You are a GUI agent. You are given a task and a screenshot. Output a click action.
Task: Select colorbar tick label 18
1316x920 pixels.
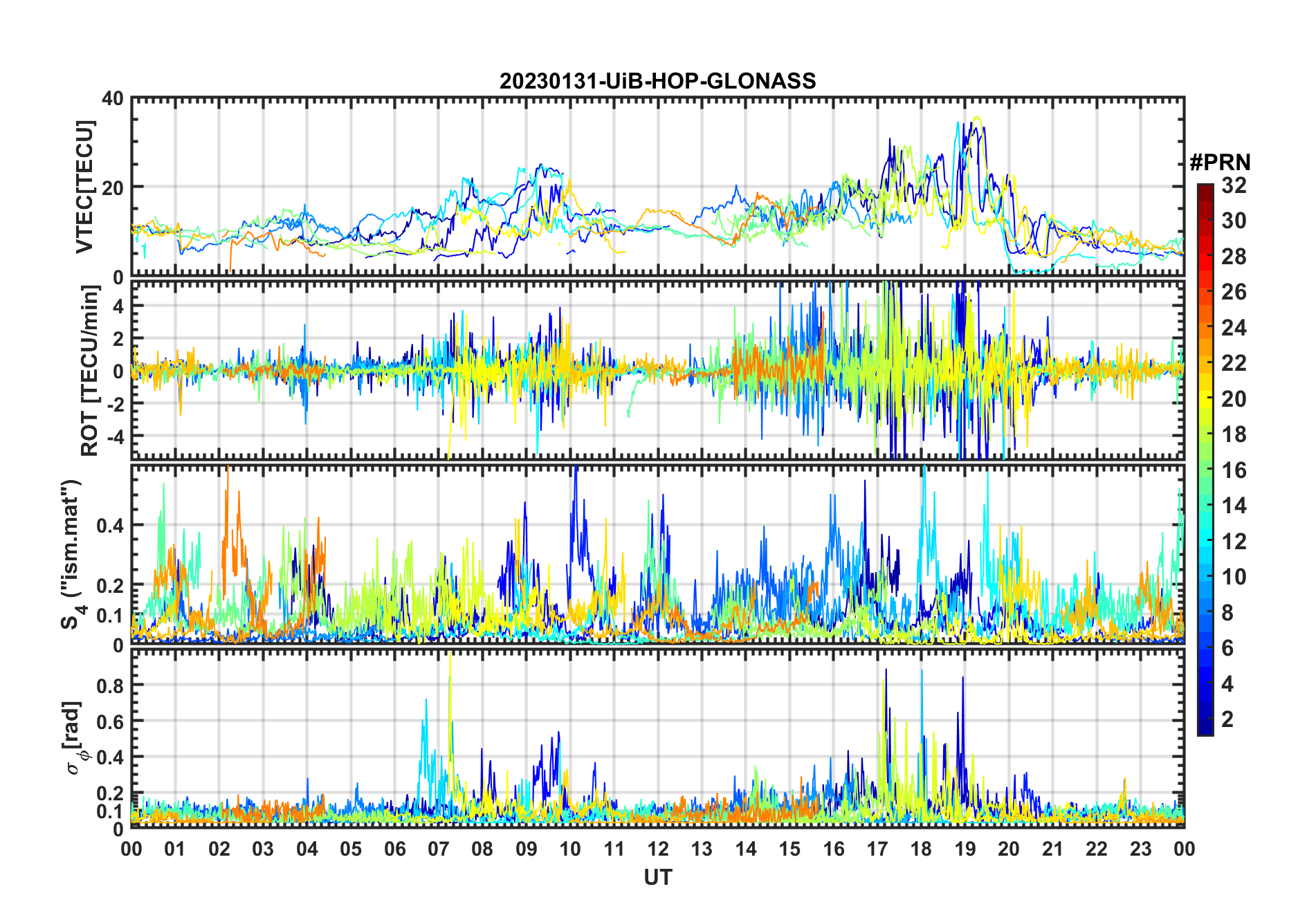1234,434
